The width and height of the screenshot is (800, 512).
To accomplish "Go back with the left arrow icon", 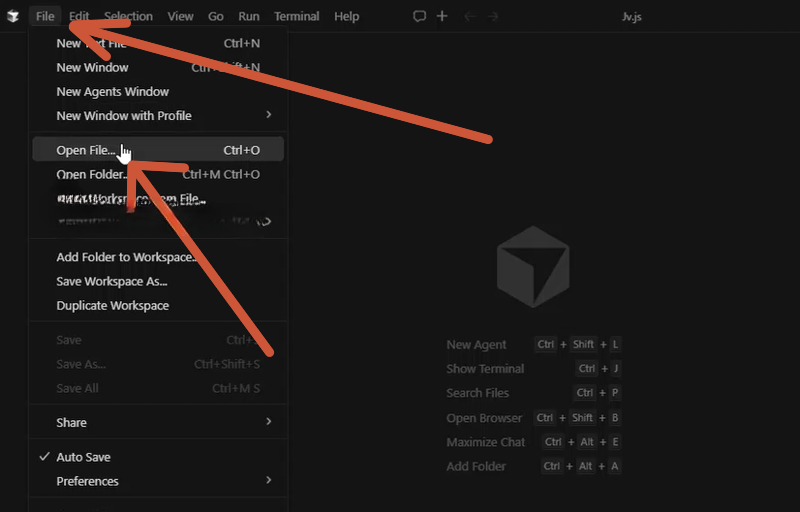I will click(x=470, y=16).
